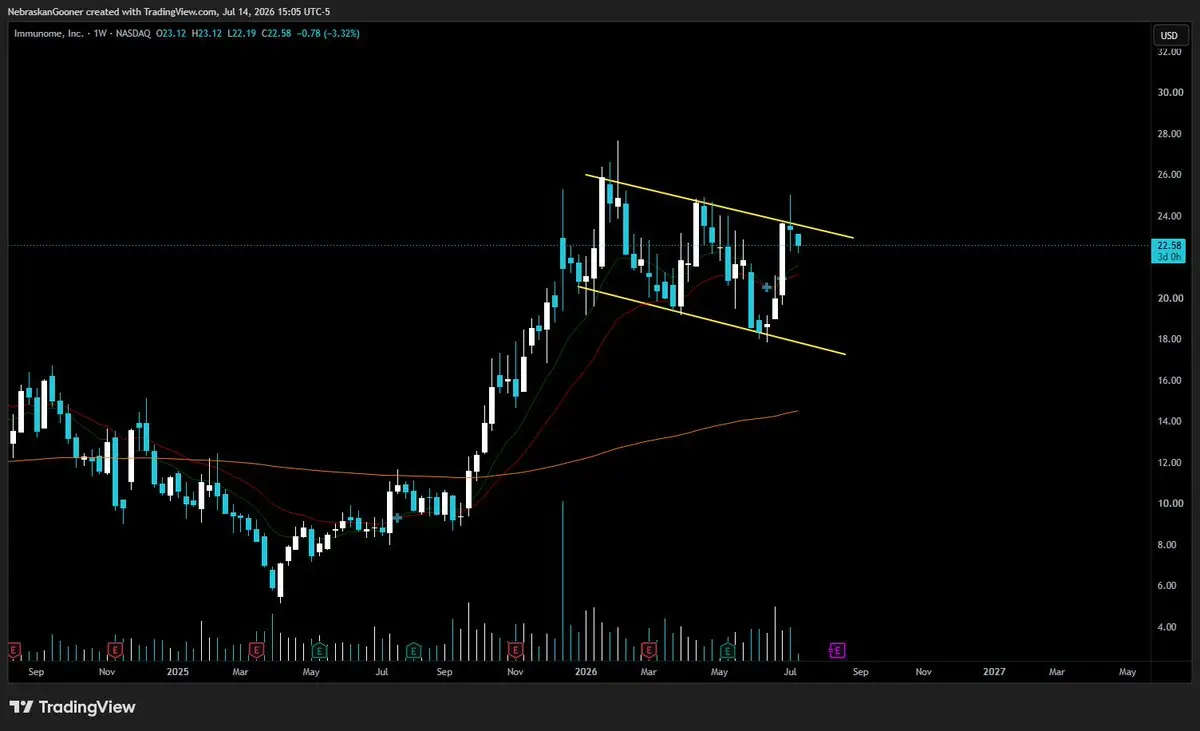The image size is (1200, 731).
Task: Click the red earnings marker above Nov 2024
Action: 115,650
